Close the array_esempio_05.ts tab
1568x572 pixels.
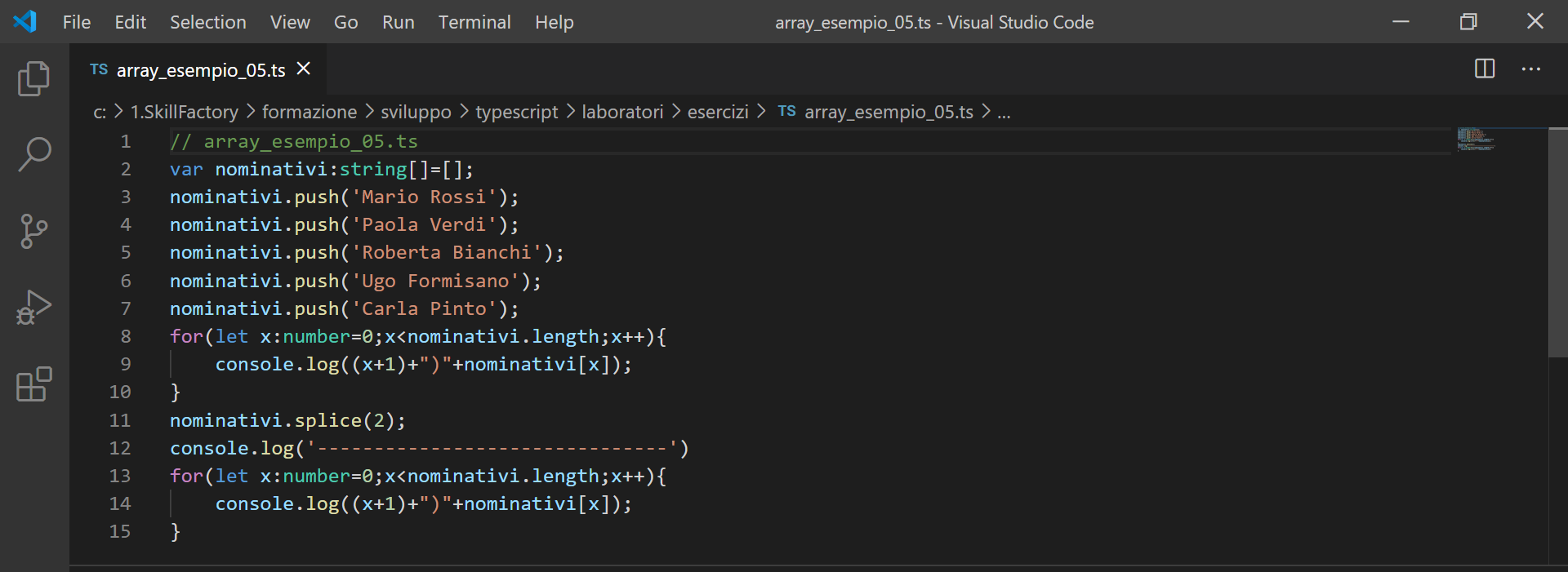pos(304,69)
